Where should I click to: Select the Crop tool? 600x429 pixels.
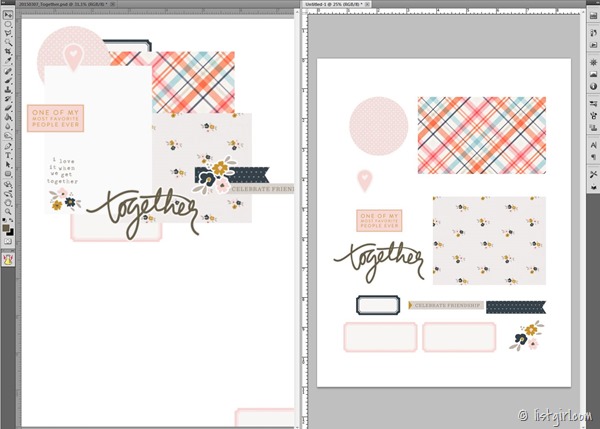(x=8, y=52)
